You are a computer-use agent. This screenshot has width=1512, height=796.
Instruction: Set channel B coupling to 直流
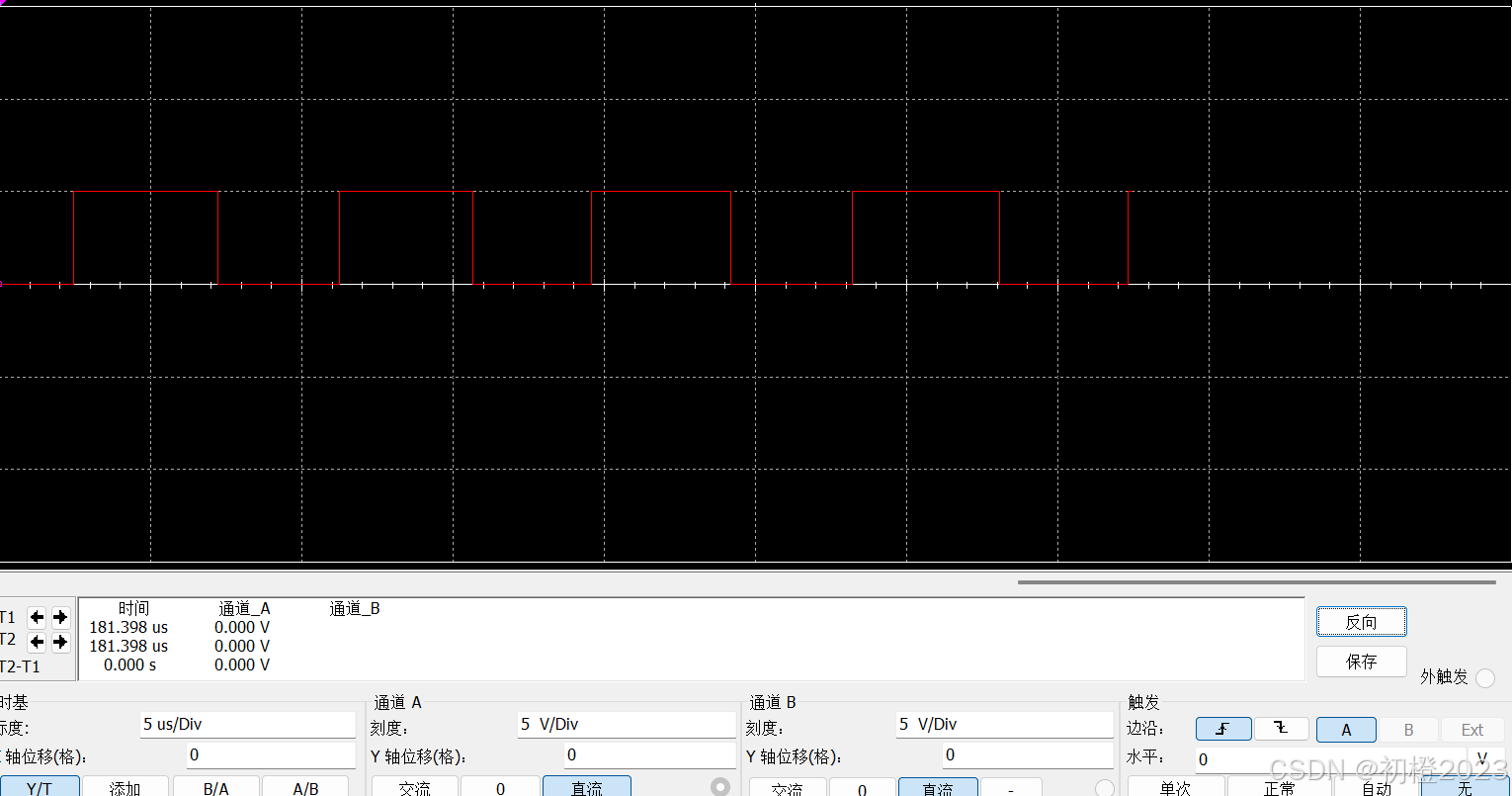(937, 787)
